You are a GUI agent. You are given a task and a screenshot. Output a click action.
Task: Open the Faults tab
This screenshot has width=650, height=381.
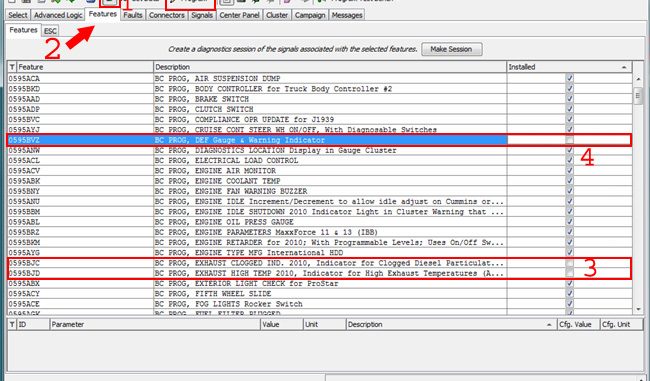pos(133,15)
